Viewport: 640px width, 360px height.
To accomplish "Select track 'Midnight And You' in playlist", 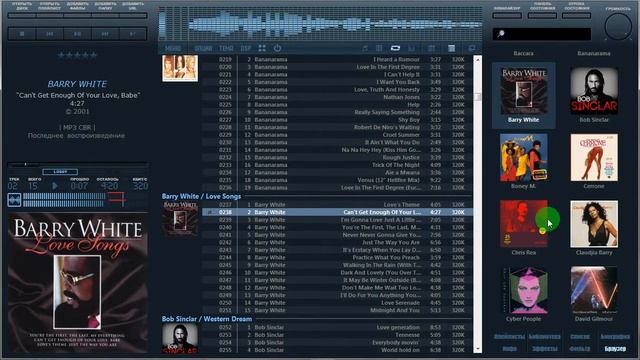I will point(337,310).
